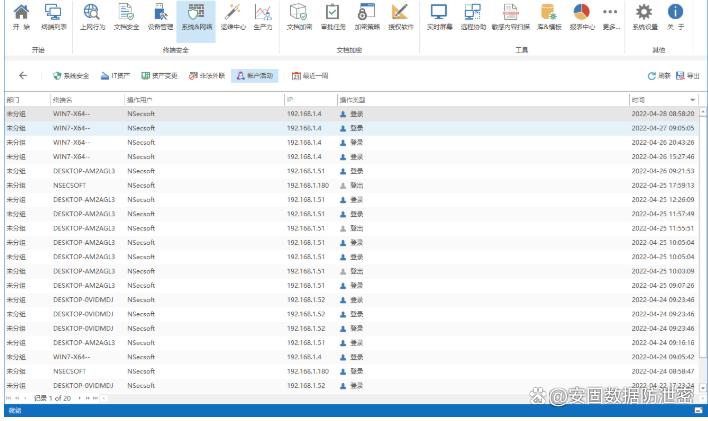Switch to the IT资产 tab
The height and width of the screenshot is (421, 708).
coord(115,76)
